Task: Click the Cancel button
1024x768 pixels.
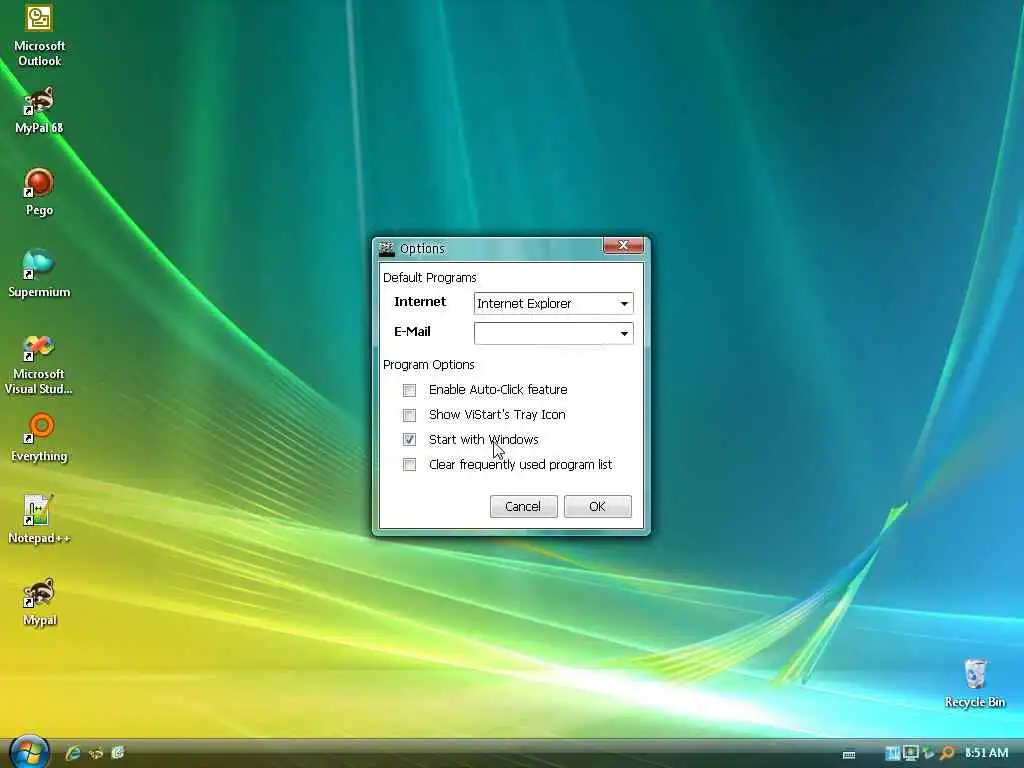Action: click(x=523, y=506)
